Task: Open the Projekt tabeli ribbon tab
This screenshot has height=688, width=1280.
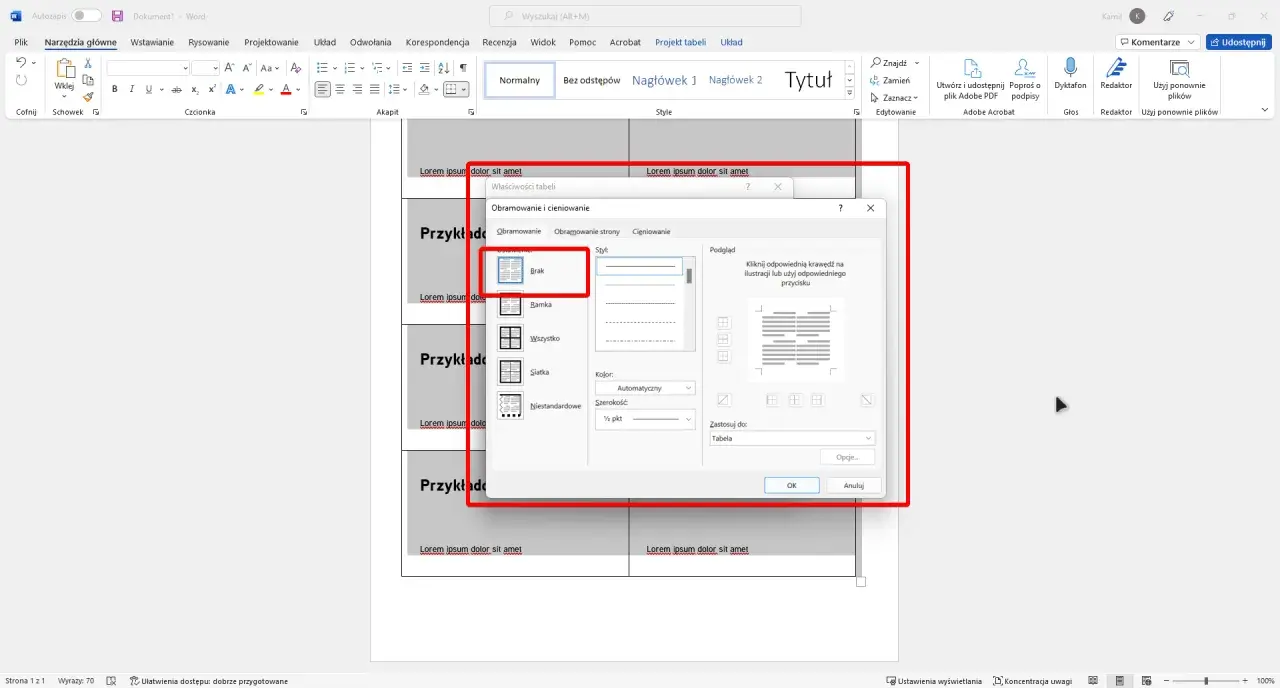Action: pos(680,42)
